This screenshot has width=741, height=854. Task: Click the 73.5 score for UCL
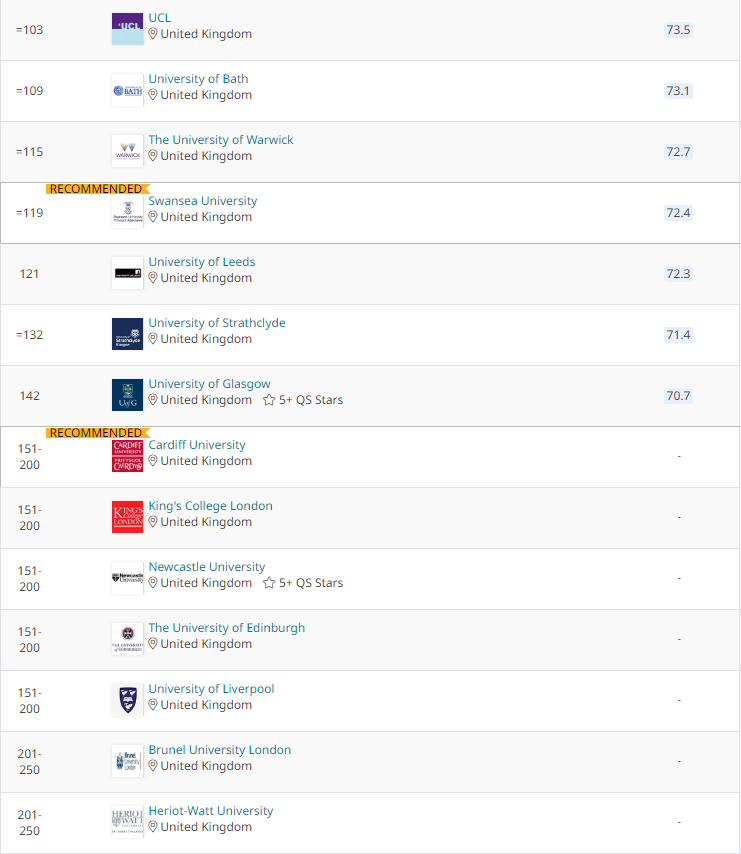678,29
